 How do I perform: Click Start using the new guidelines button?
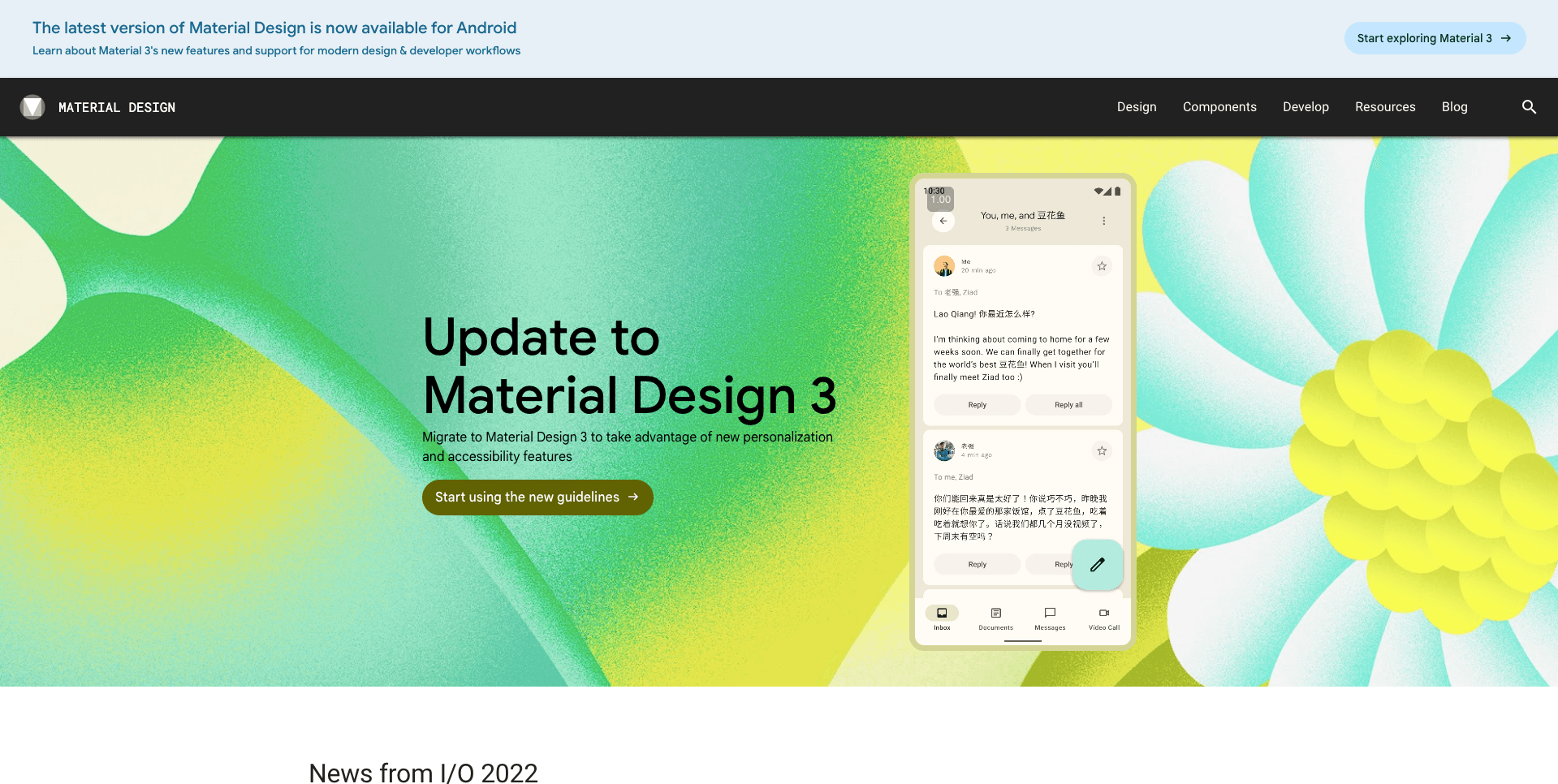[x=537, y=498]
